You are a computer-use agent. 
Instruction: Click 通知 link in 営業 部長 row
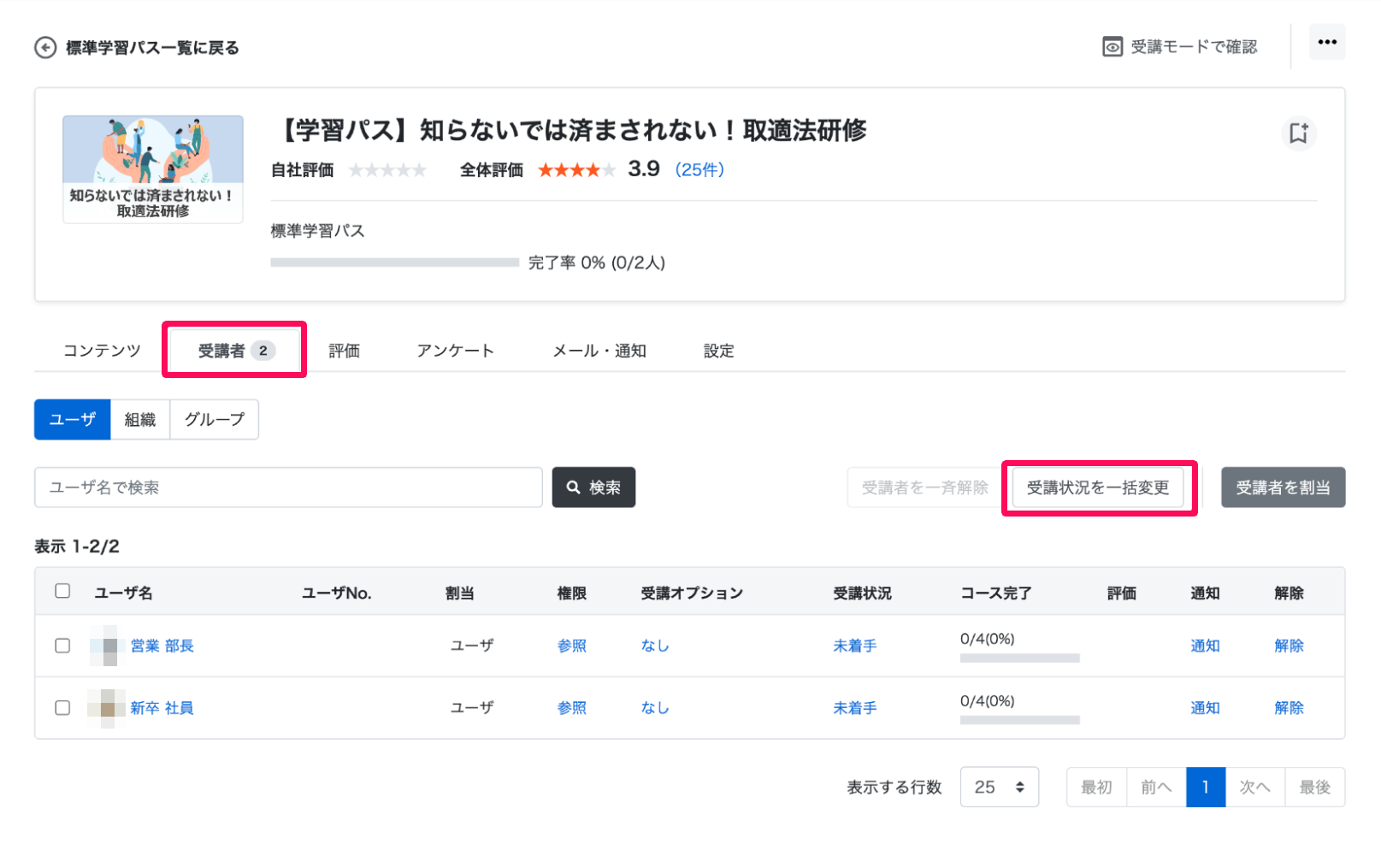1205,646
